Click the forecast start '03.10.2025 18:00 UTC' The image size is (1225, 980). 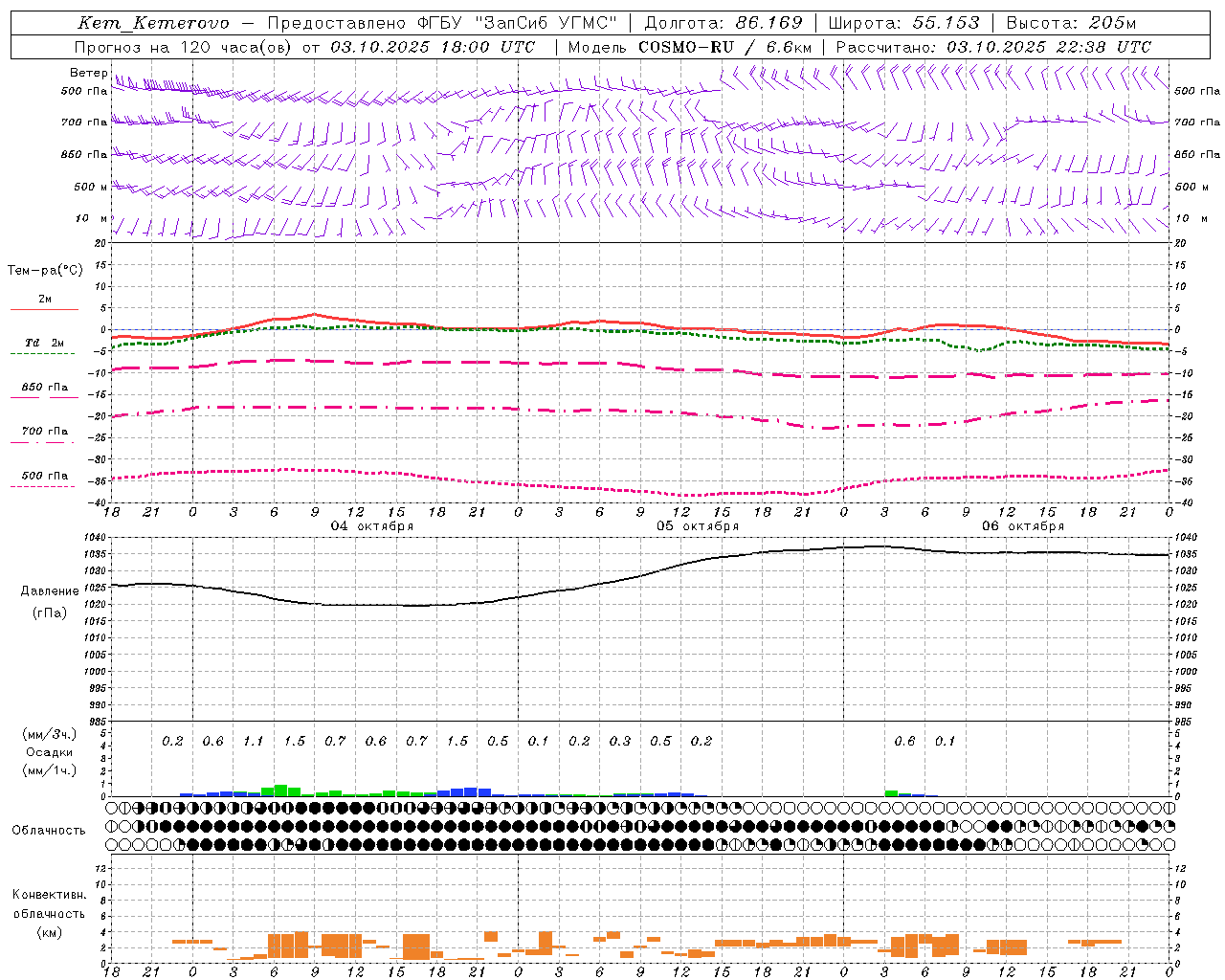433,47
